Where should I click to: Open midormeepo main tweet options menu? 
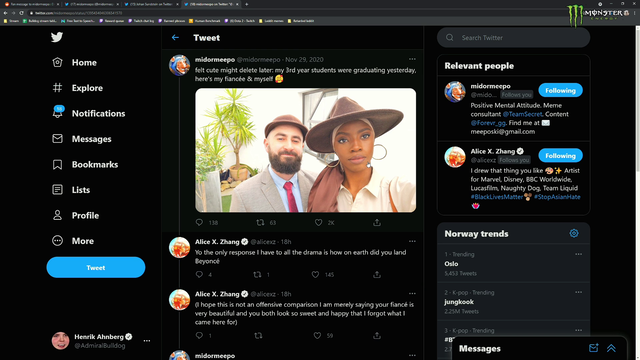[412, 59]
